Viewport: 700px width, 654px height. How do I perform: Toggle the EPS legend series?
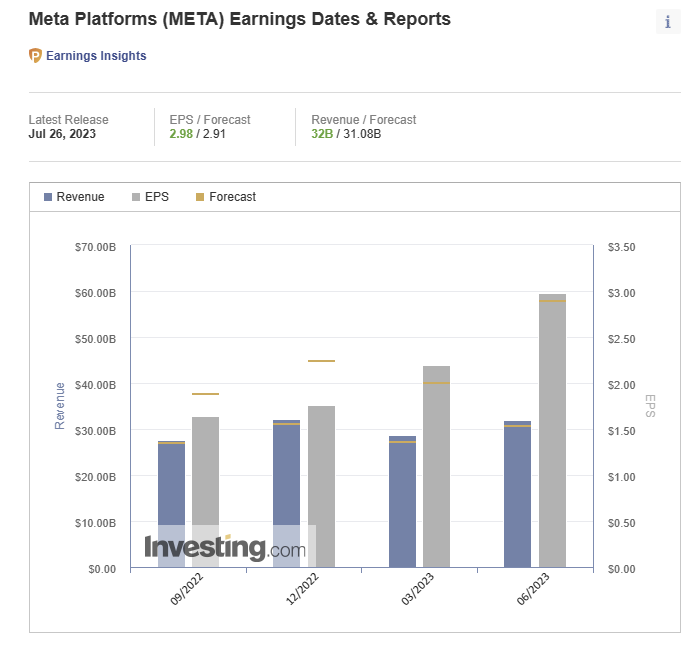point(150,197)
